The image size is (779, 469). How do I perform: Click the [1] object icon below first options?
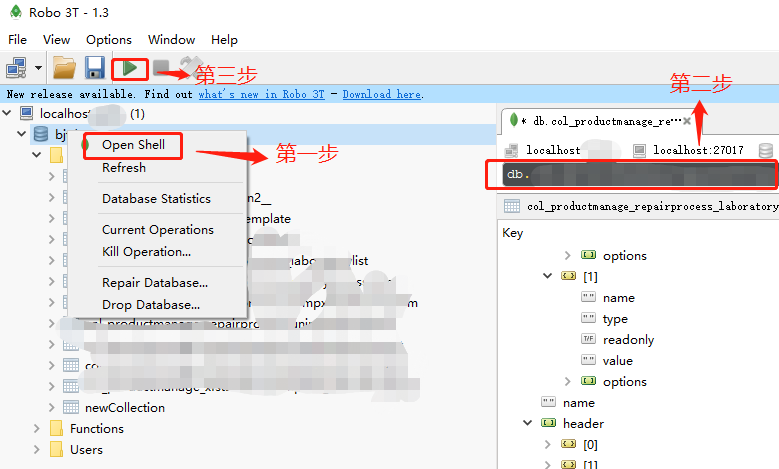[568, 276]
